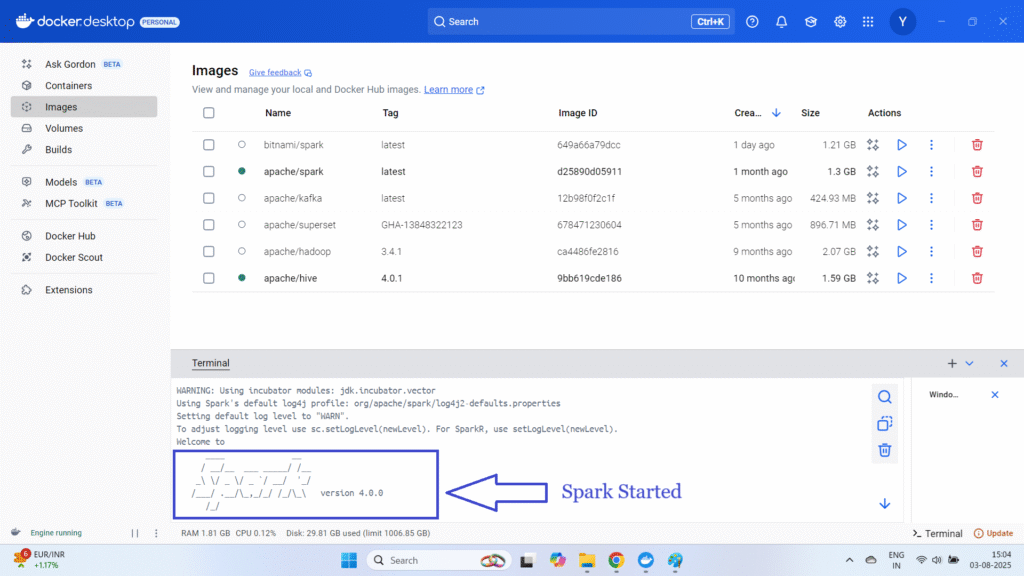Run the apache/hive image

902,278
